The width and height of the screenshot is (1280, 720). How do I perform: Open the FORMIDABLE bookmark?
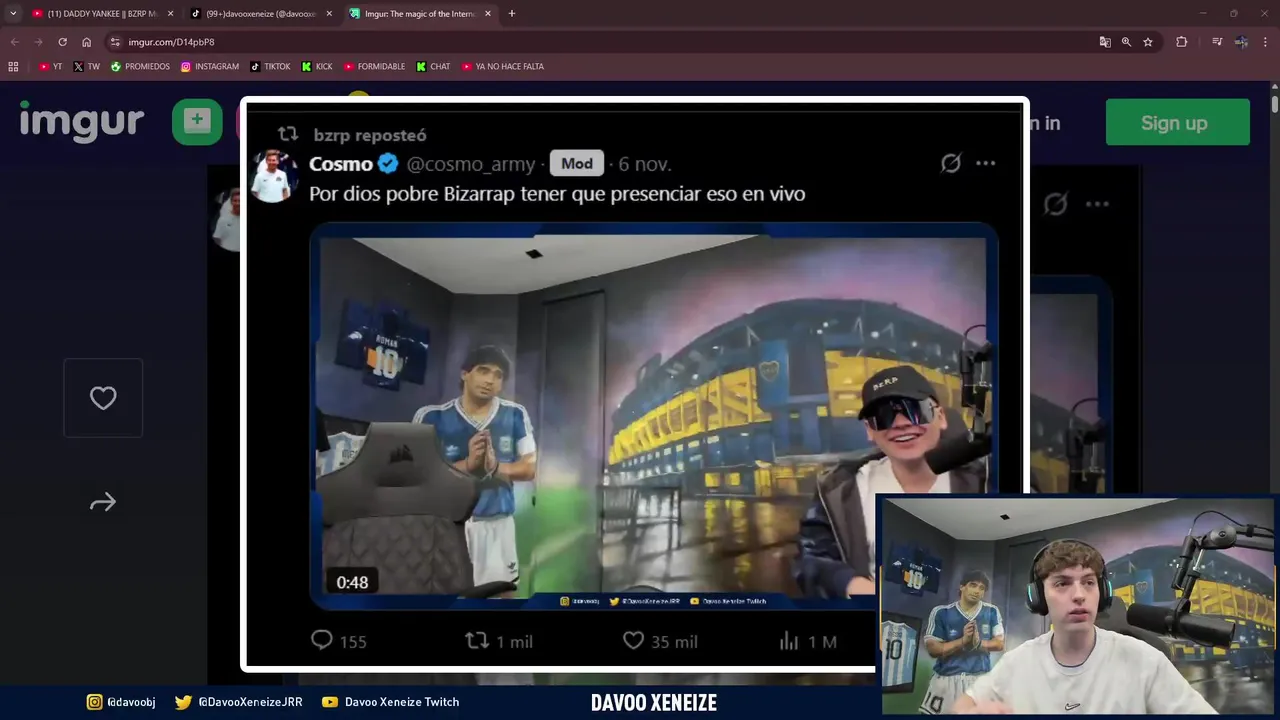(x=374, y=67)
